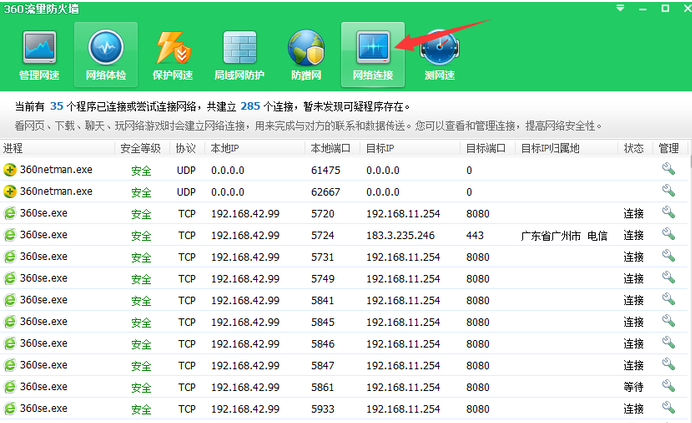Click wrench for 360se.exe port 5846

[x=668, y=342]
